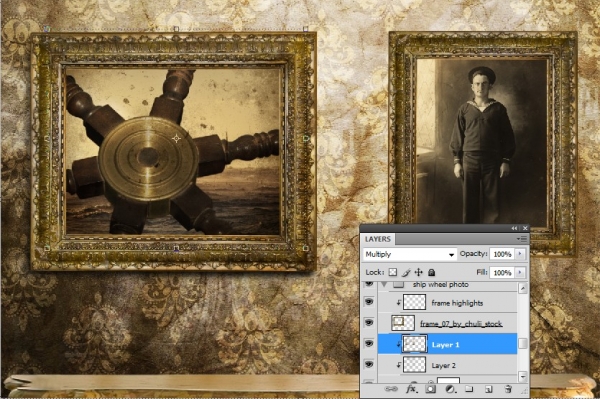Lock layer position
600x399 pixels.
419,272
